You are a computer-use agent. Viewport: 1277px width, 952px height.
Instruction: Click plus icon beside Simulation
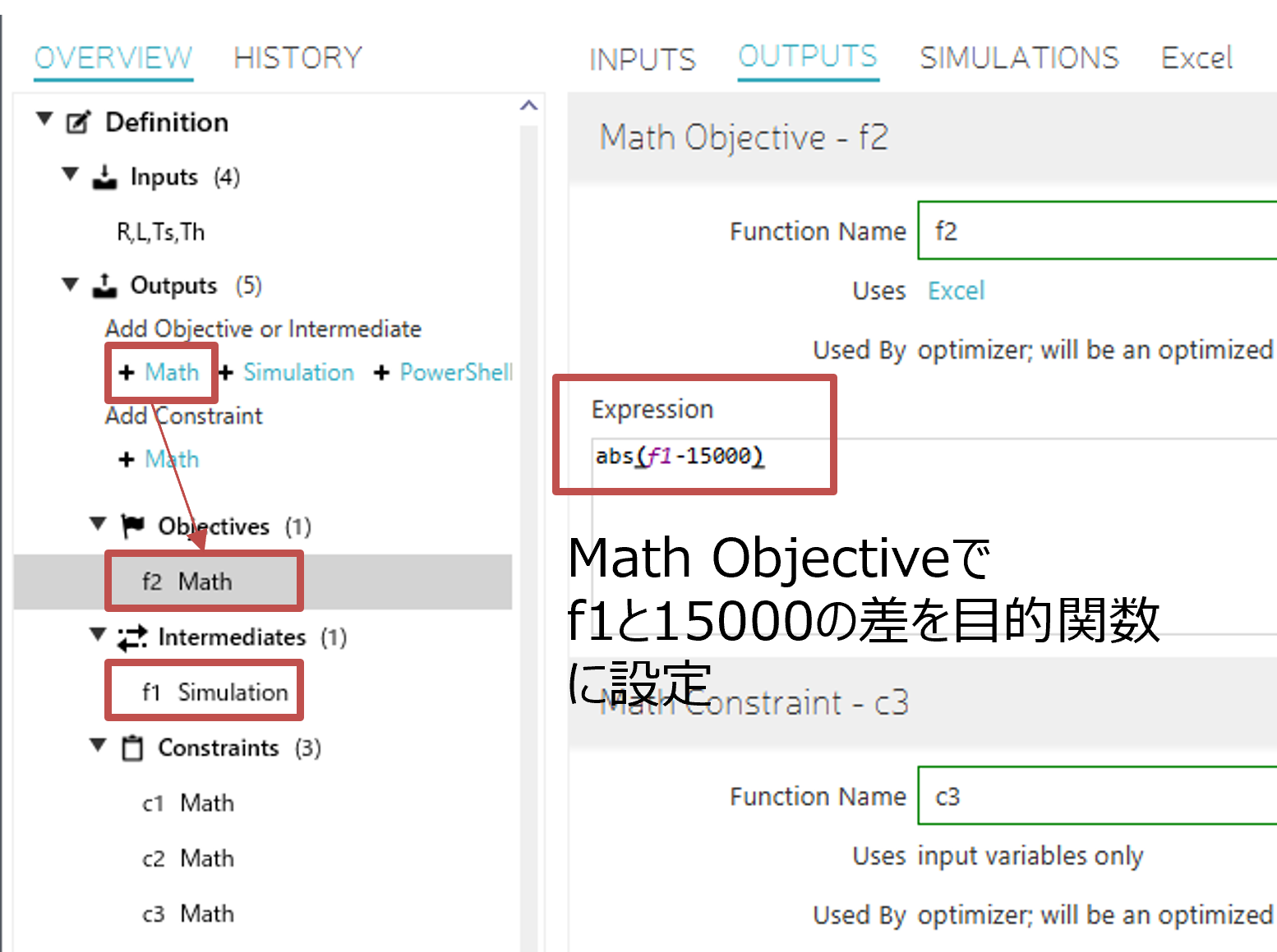(227, 373)
